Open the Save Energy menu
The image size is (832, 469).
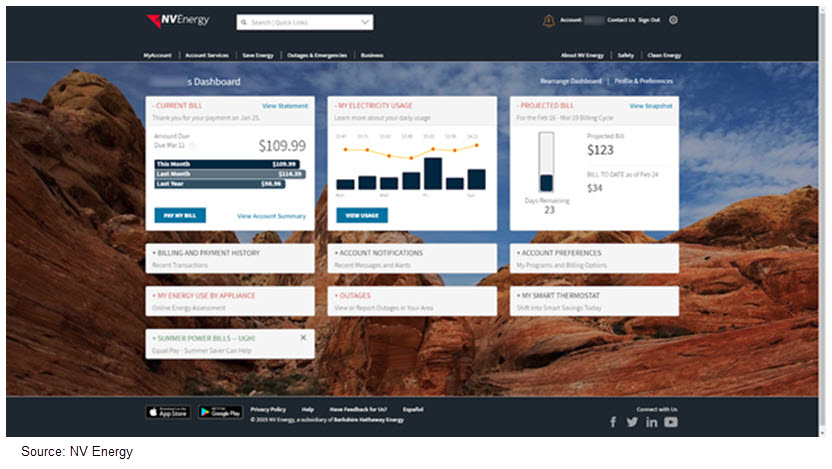258,55
